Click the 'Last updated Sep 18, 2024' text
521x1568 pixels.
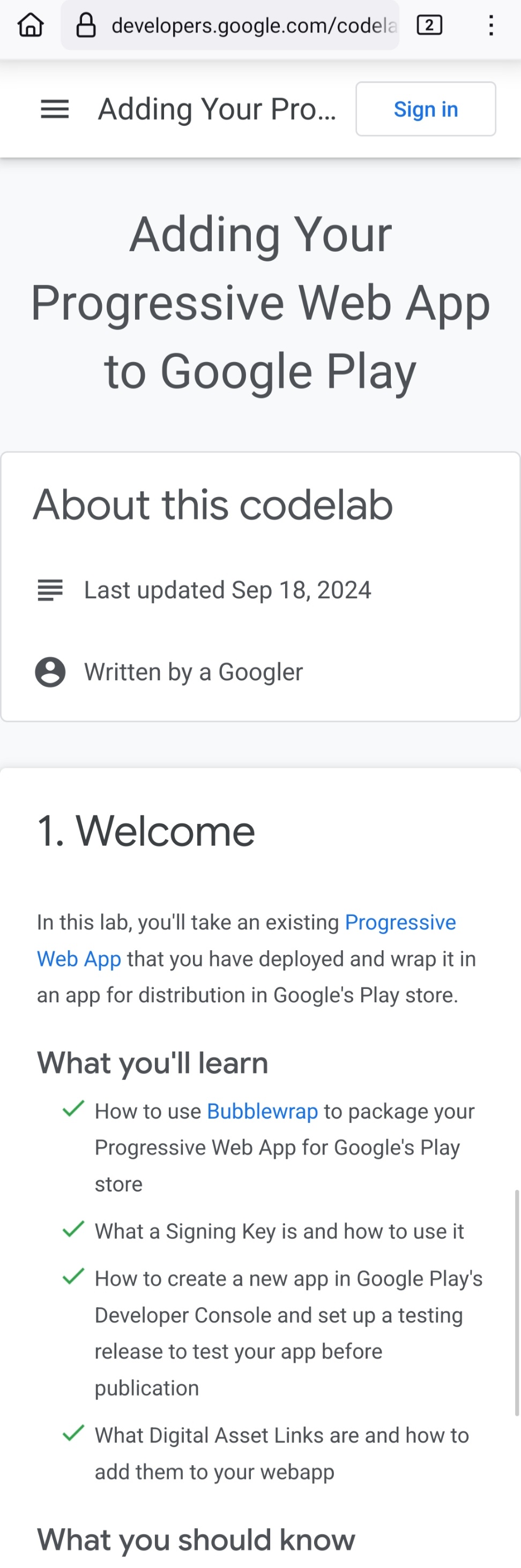(x=227, y=590)
